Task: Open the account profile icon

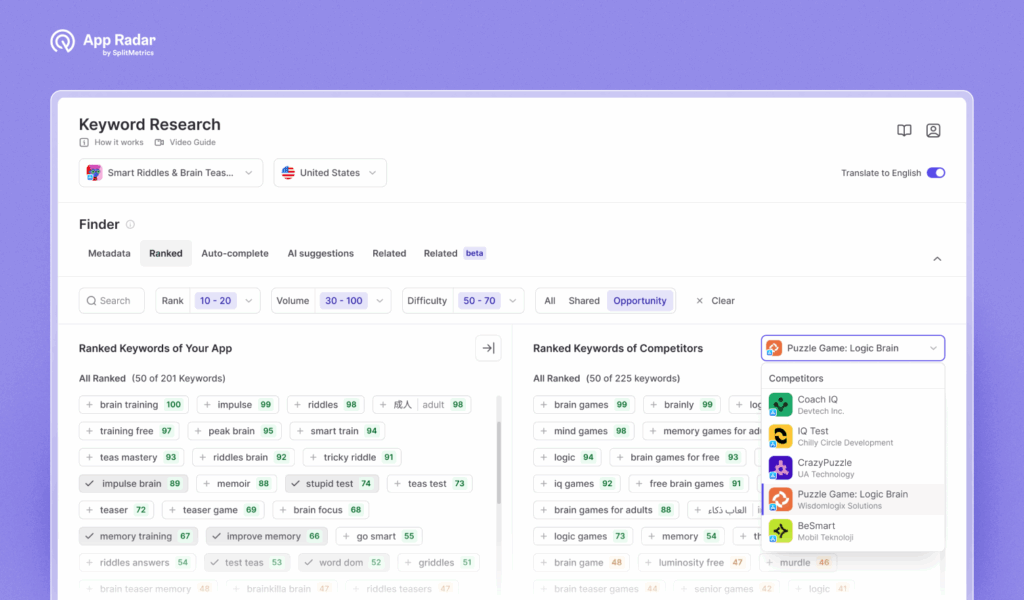Action: click(x=933, y=130)
